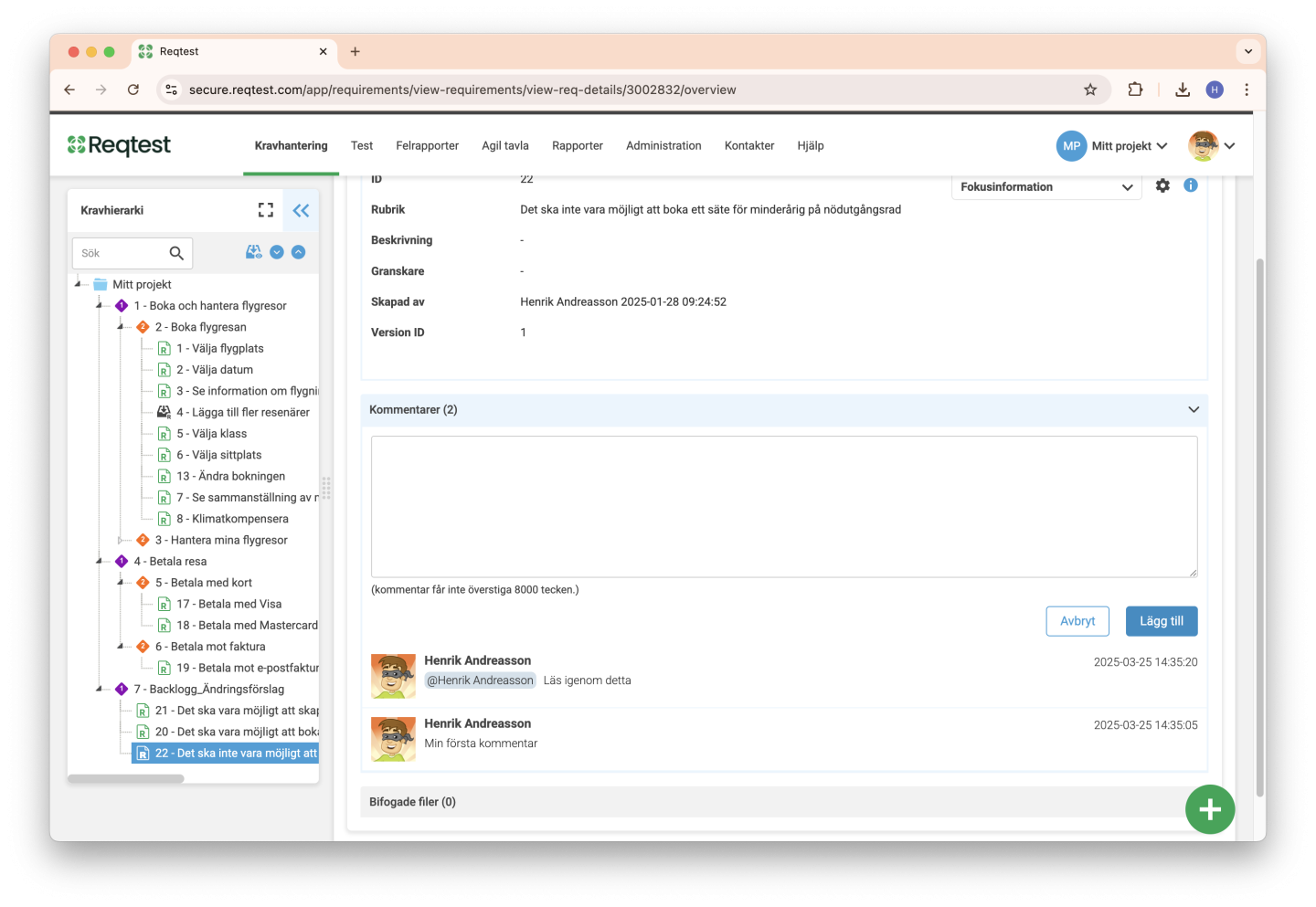1316x907 pixels.
Task: Click the blue info icon
Action: [x=1191, y=185]
